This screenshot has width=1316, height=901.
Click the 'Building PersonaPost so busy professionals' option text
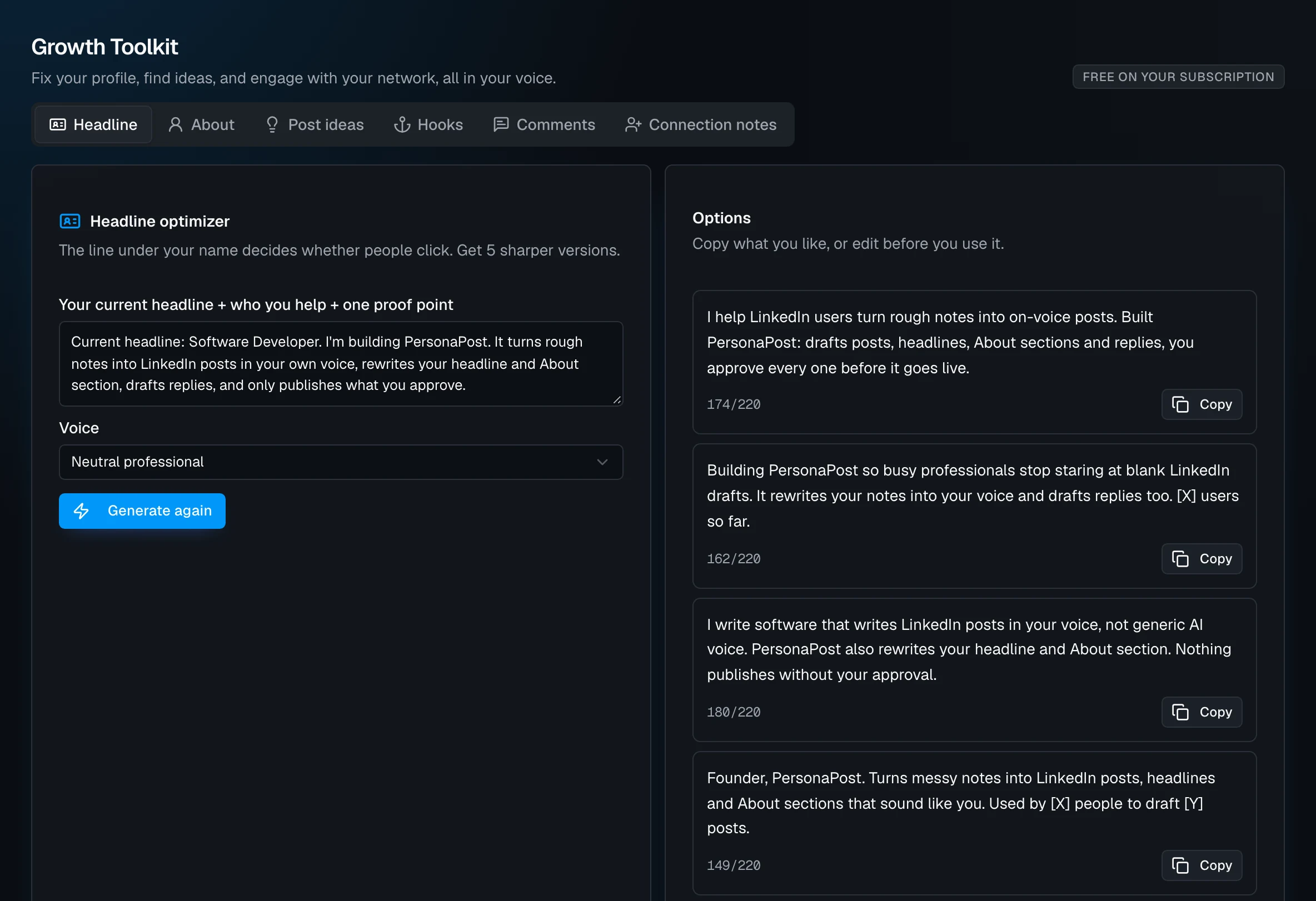[x=973, y=496]
